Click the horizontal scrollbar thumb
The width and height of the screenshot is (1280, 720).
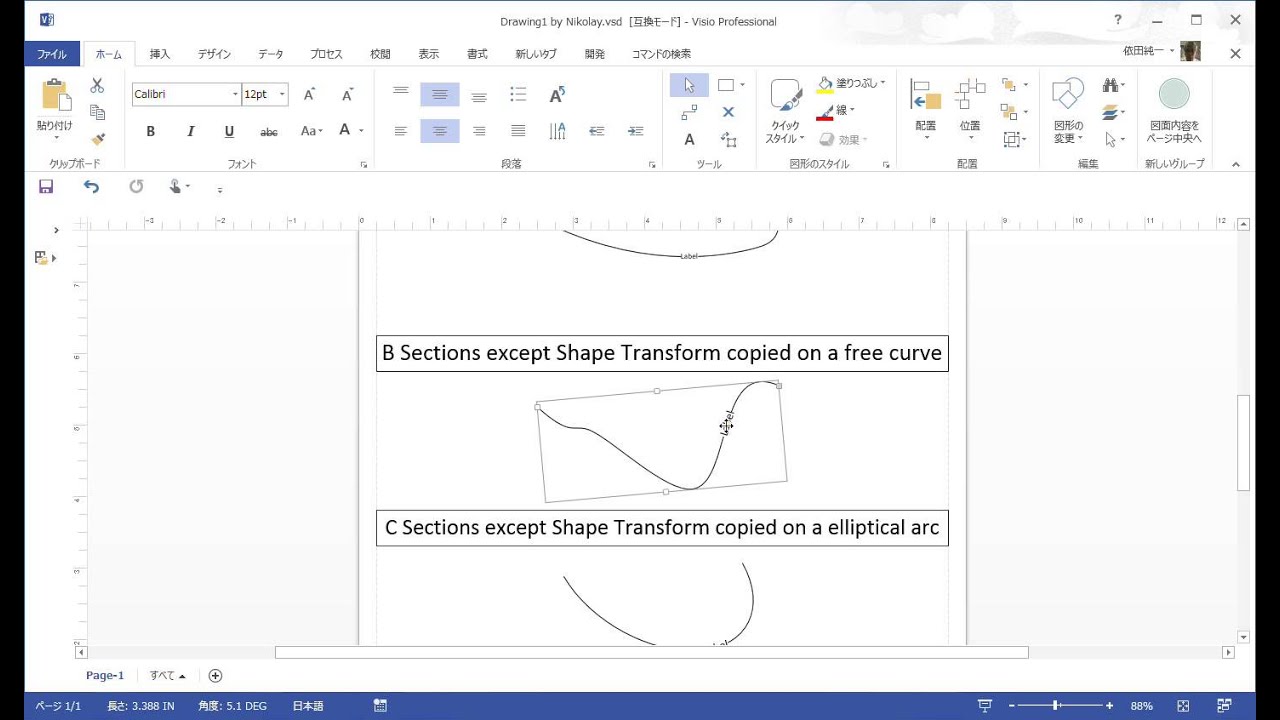pyautogui.click(x=652, y=653)
